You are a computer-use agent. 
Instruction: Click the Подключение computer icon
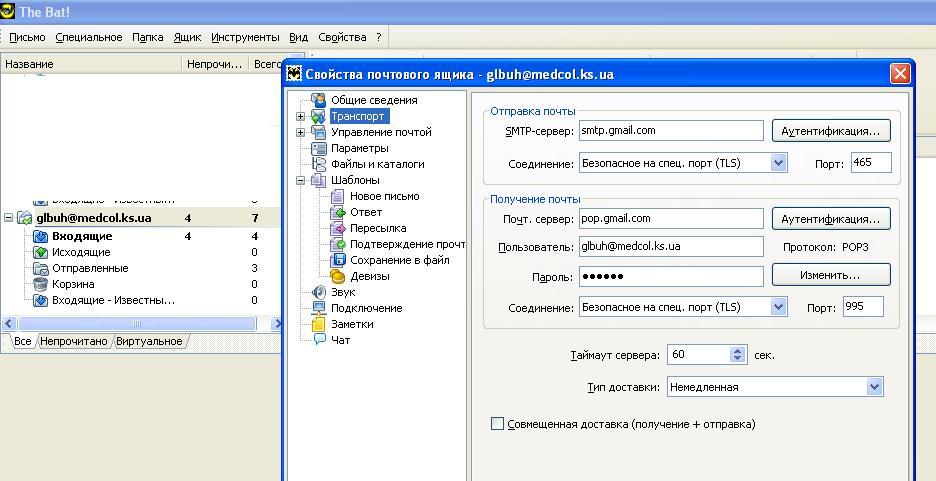pos(319,309)
